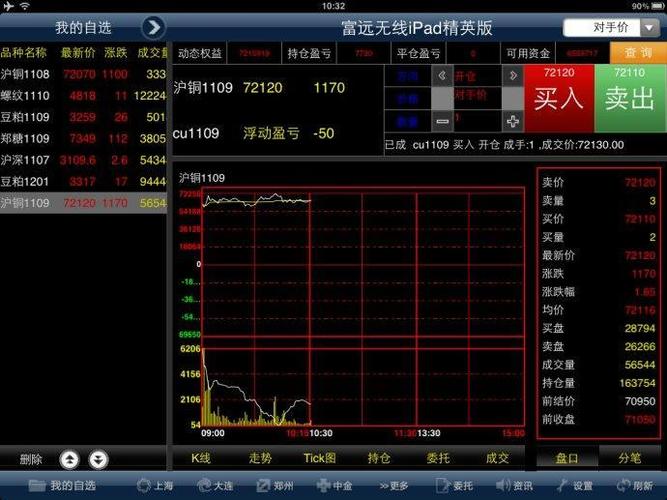Select 沪深1107 in the watchlist
Viewport: 667px width, 500px height.
(x=83, y=160)
